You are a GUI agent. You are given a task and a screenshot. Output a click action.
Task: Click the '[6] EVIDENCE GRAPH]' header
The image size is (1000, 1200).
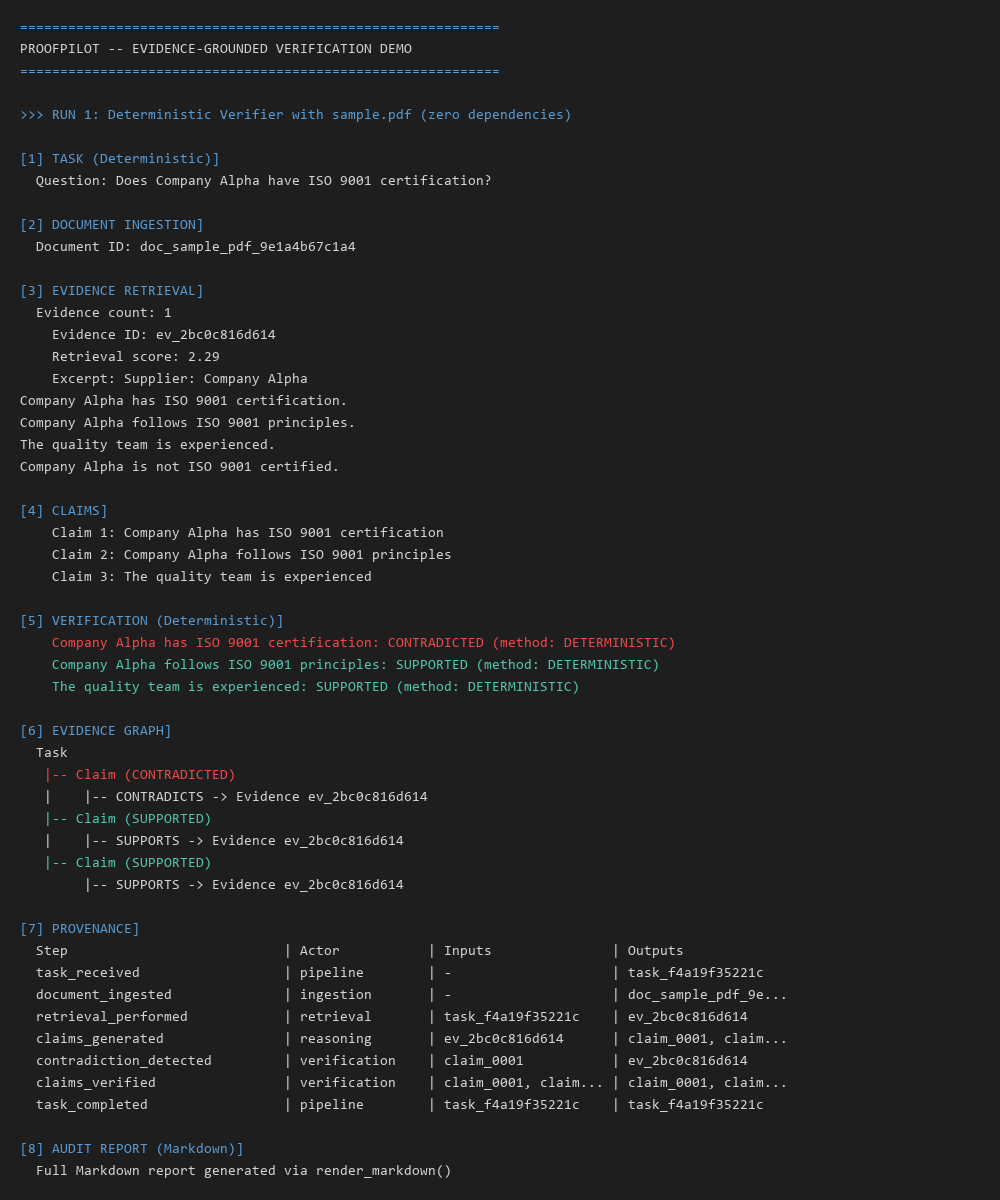click(x=96, y=730)
